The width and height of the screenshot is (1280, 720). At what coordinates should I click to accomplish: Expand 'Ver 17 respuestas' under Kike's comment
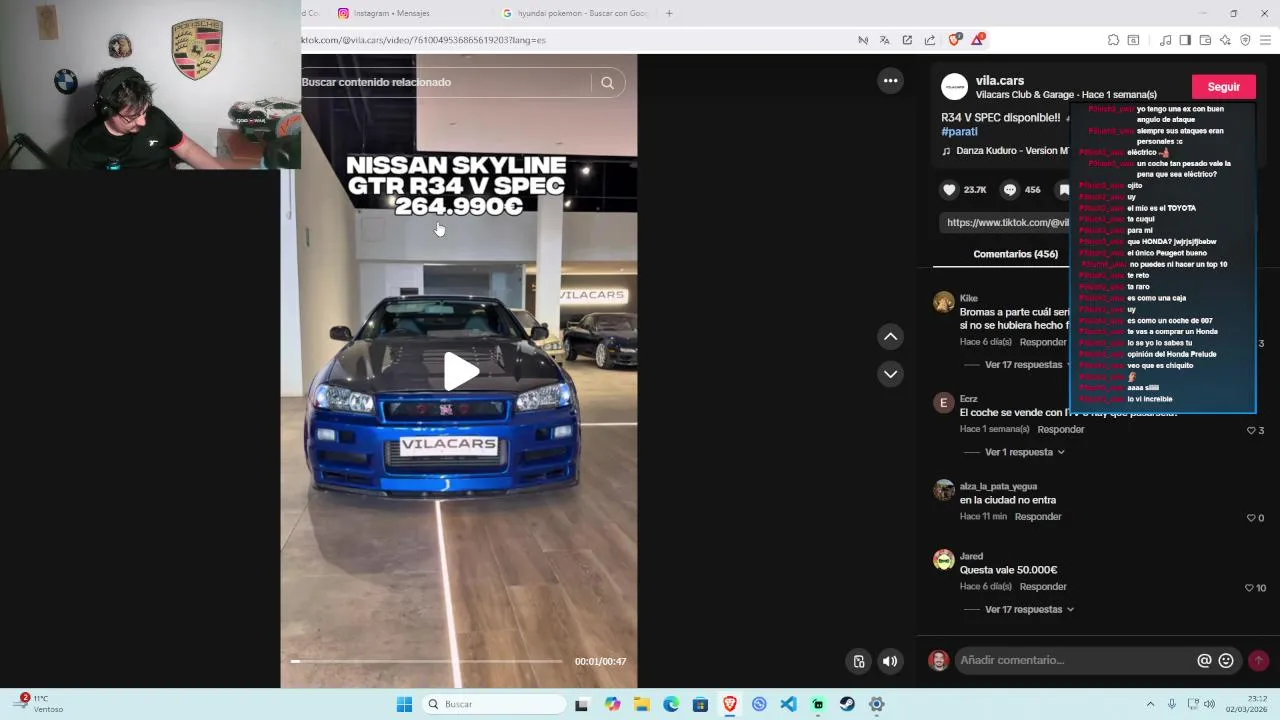tap(1023, 365)
